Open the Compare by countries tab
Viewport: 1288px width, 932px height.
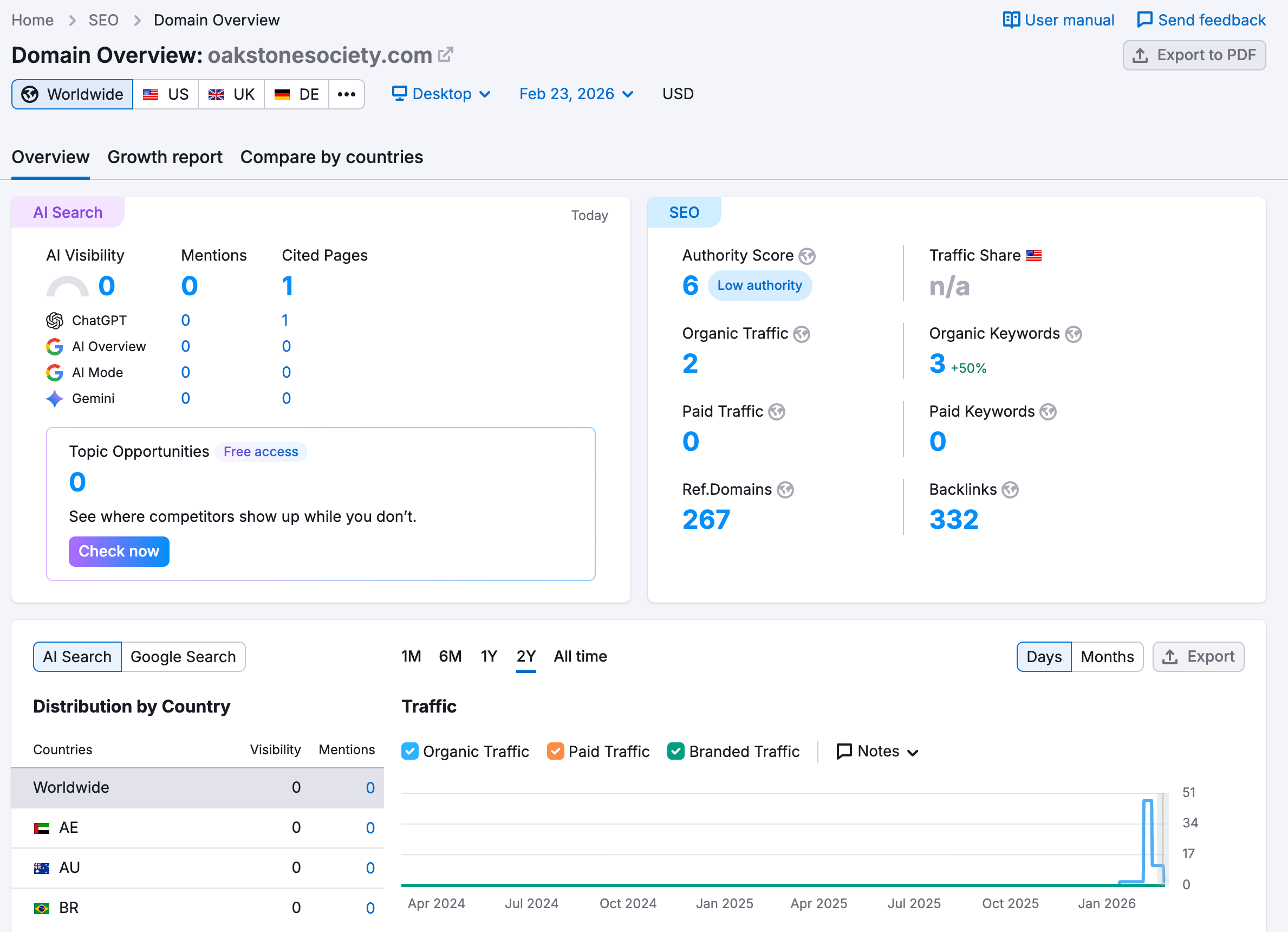[x=331, y=157]
